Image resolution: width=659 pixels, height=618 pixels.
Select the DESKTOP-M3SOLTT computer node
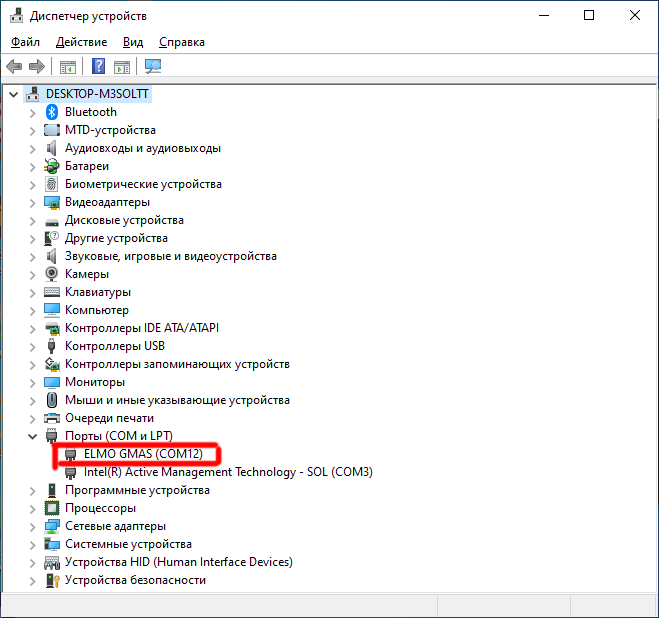(97, 94)
